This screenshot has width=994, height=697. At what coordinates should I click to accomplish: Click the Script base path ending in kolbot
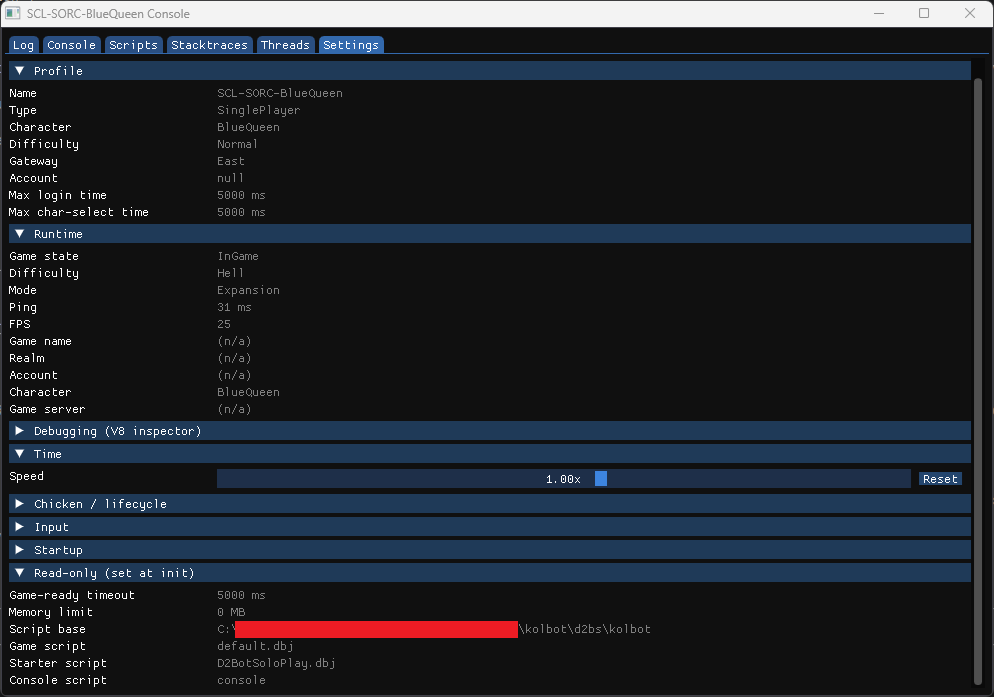point(434,629)
